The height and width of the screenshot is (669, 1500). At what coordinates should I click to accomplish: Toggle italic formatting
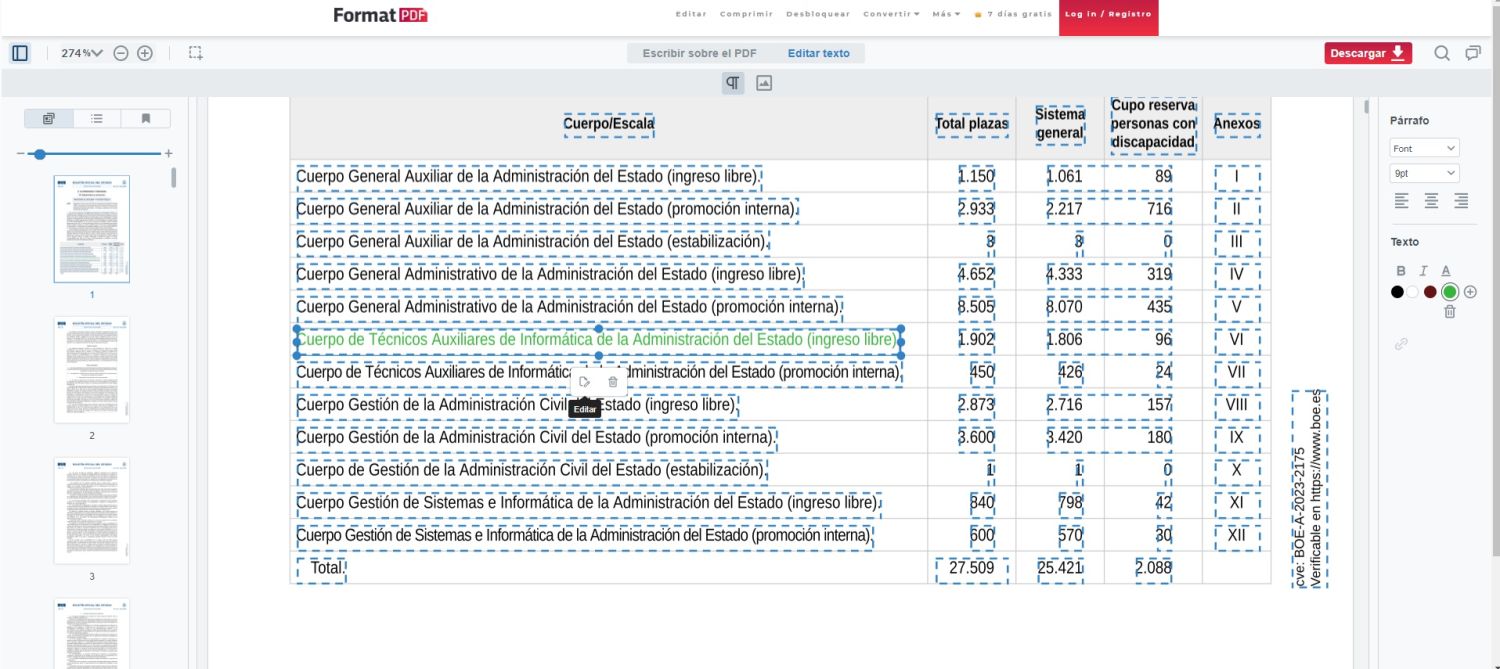click(1422, 270)
